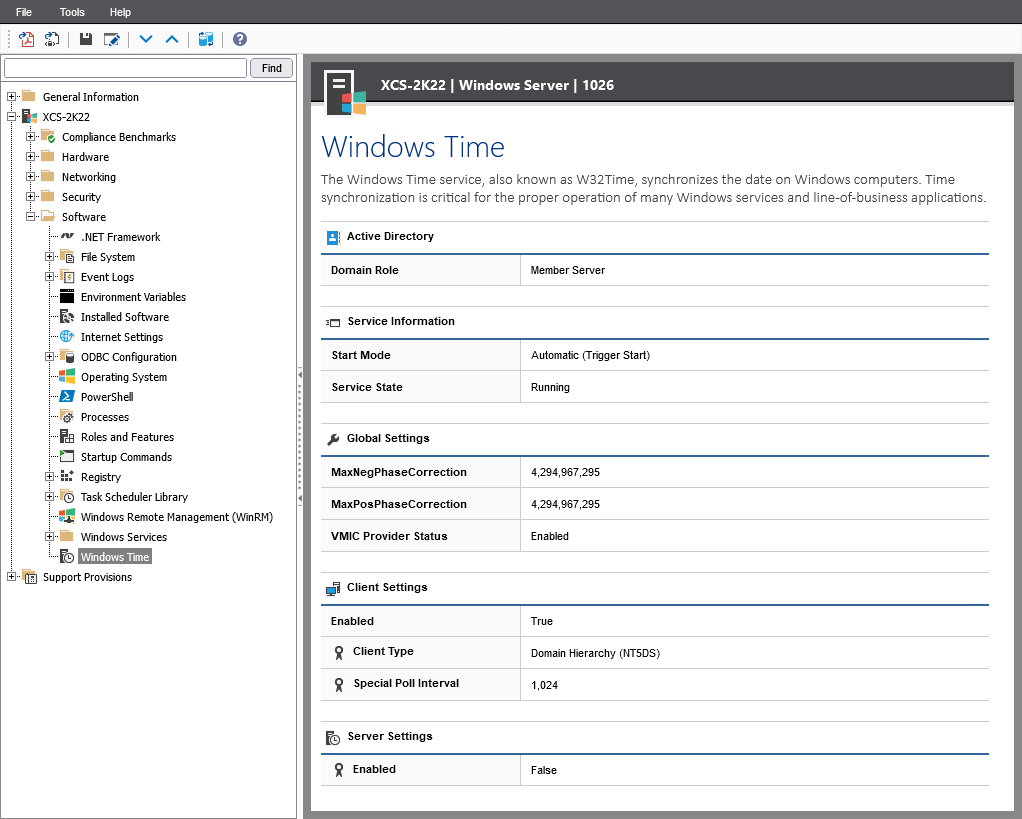Collapse the Software node
1022x819 pixels.
coord(30,217)
